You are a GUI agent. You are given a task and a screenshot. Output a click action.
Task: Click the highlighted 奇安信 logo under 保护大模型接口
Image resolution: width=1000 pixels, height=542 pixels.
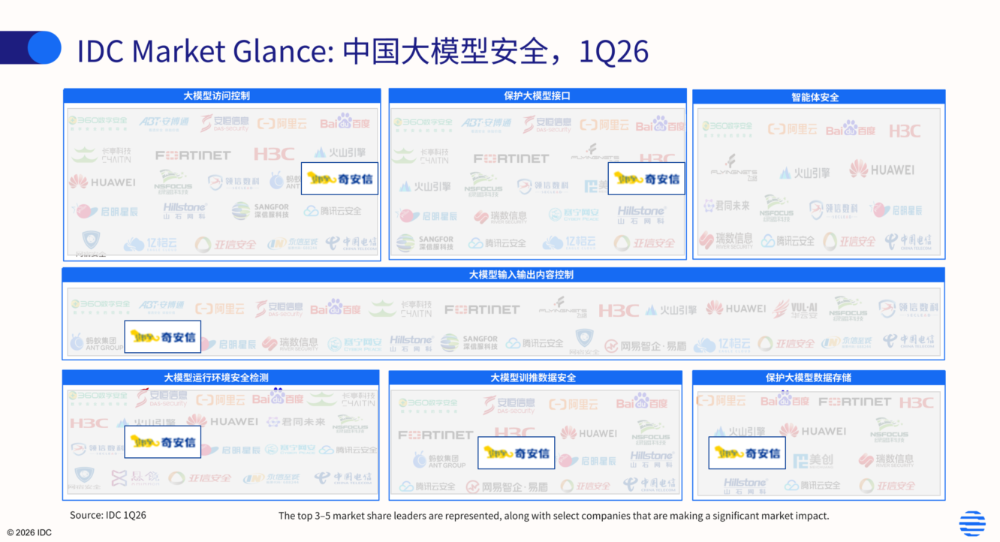(x=647, y=179)
